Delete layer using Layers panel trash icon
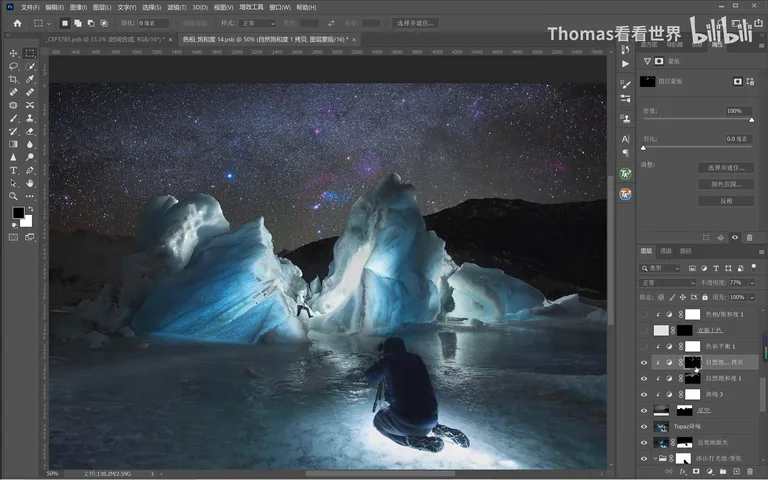 point(750,471)
